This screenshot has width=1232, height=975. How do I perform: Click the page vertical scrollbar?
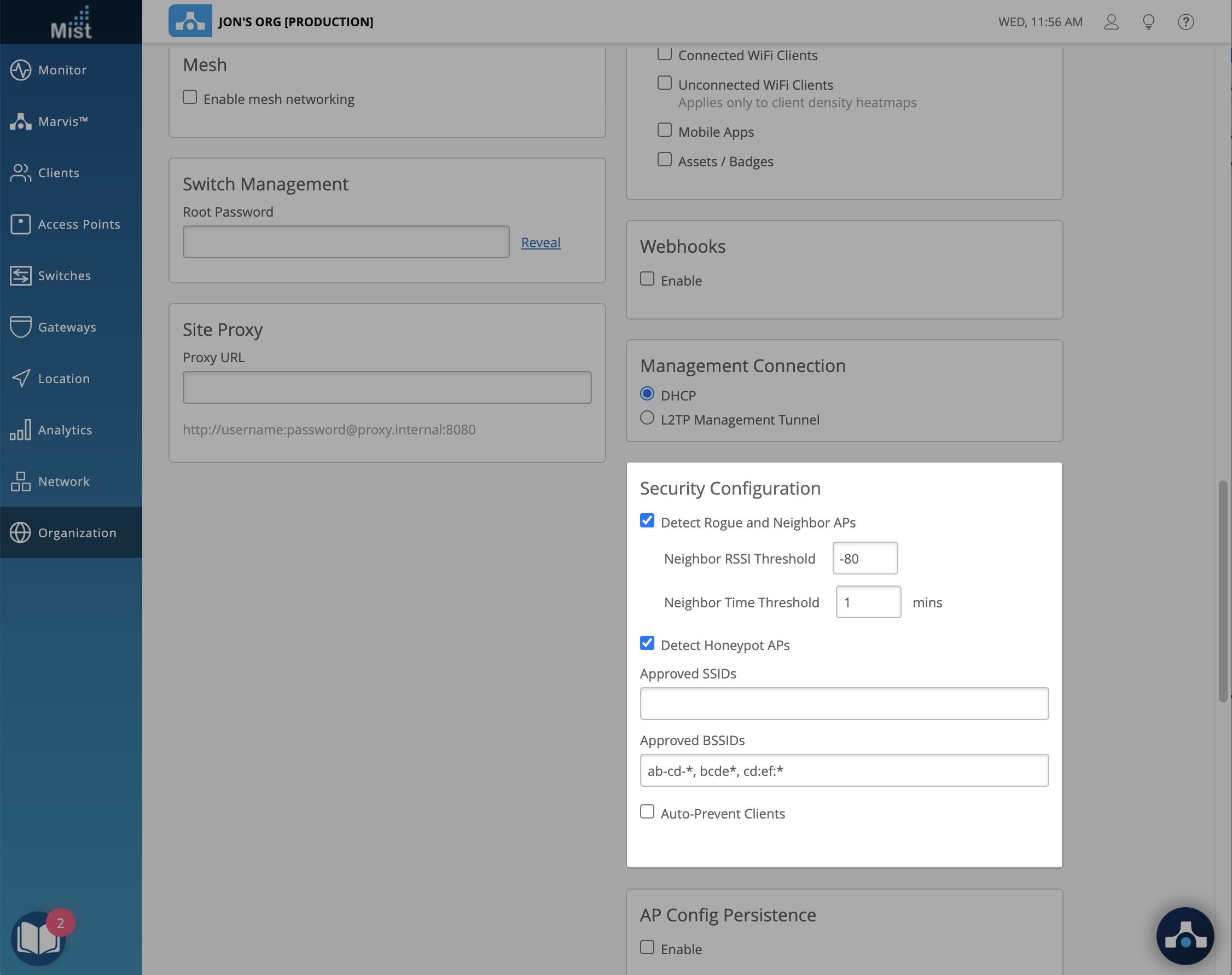[x=1222, y=591]
